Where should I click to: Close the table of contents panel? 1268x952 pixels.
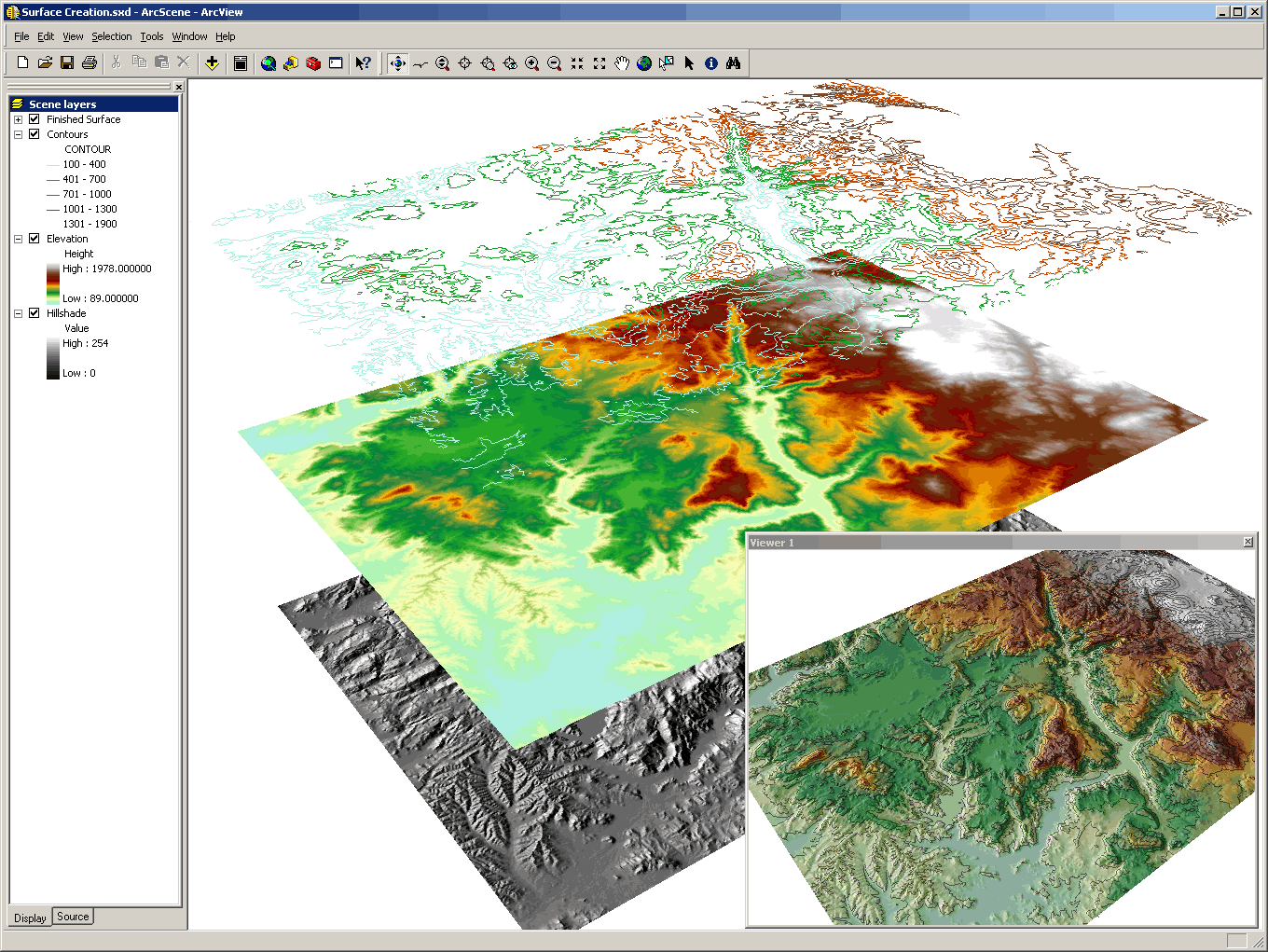coord(179,87)
